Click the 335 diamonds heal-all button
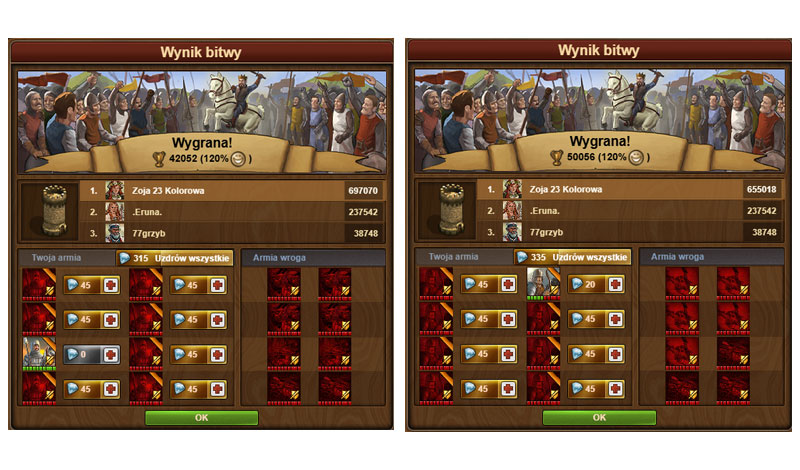Viewport: 800px width, 470px height. (x=572, y=257)
